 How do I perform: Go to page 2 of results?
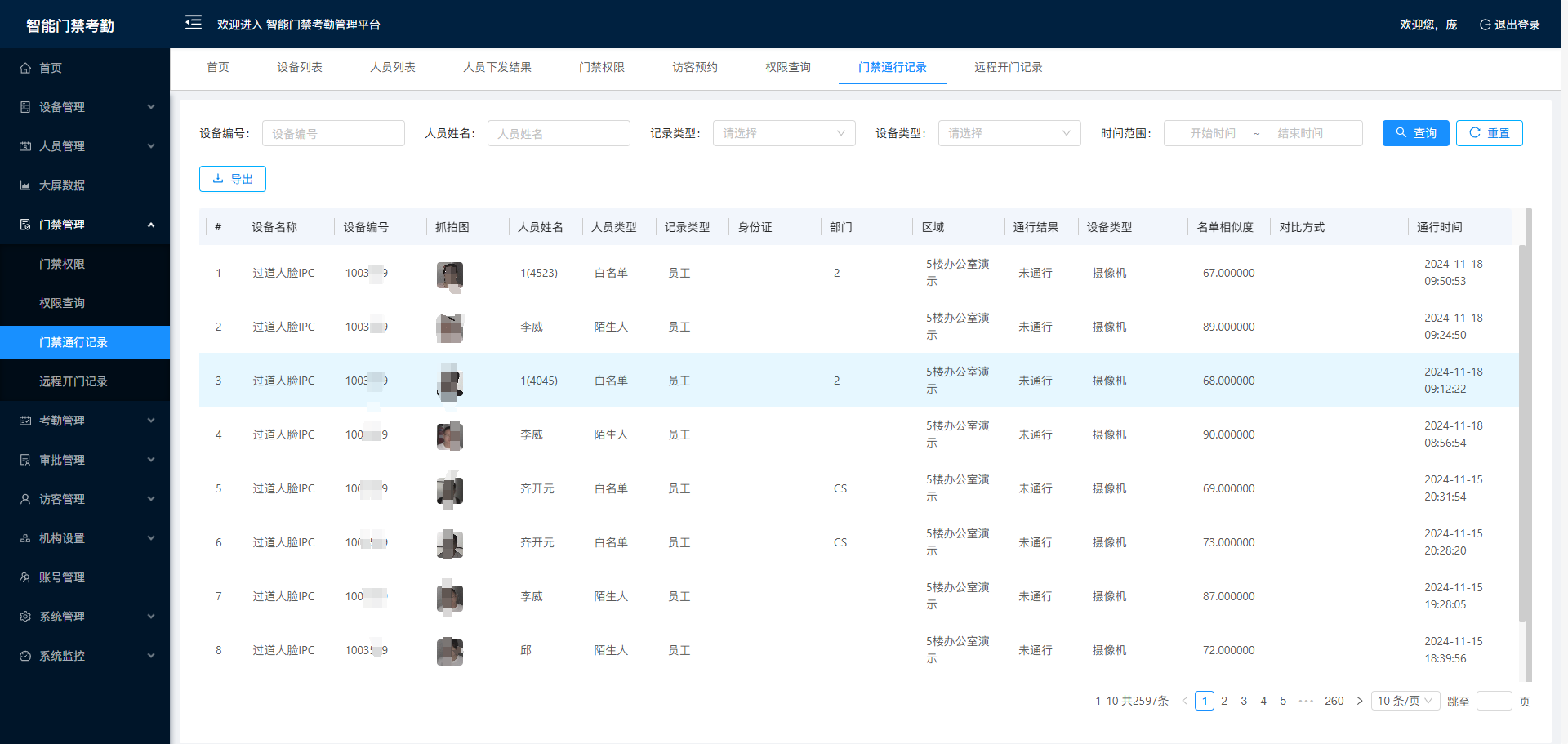(x=1224, y=701)
